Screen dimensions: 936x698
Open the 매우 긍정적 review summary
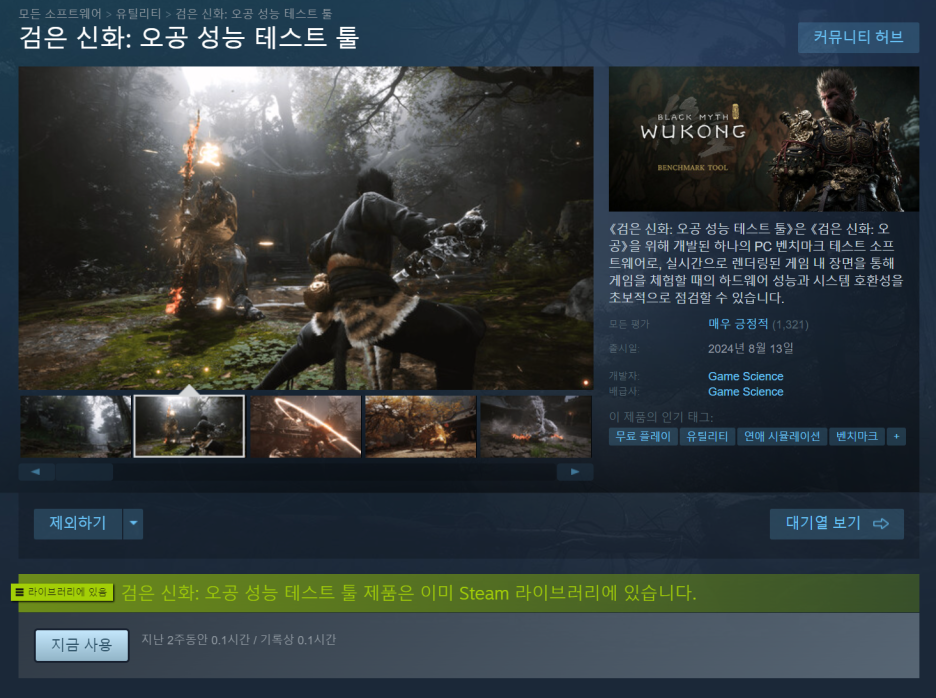click(x=738, y=324)
